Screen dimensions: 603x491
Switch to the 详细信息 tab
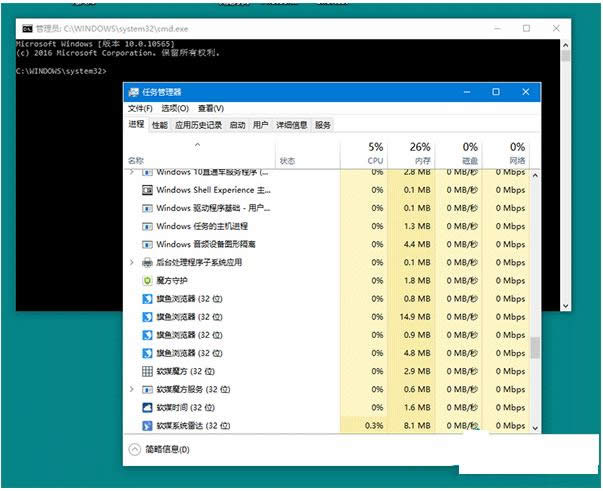tap(292, 125)
